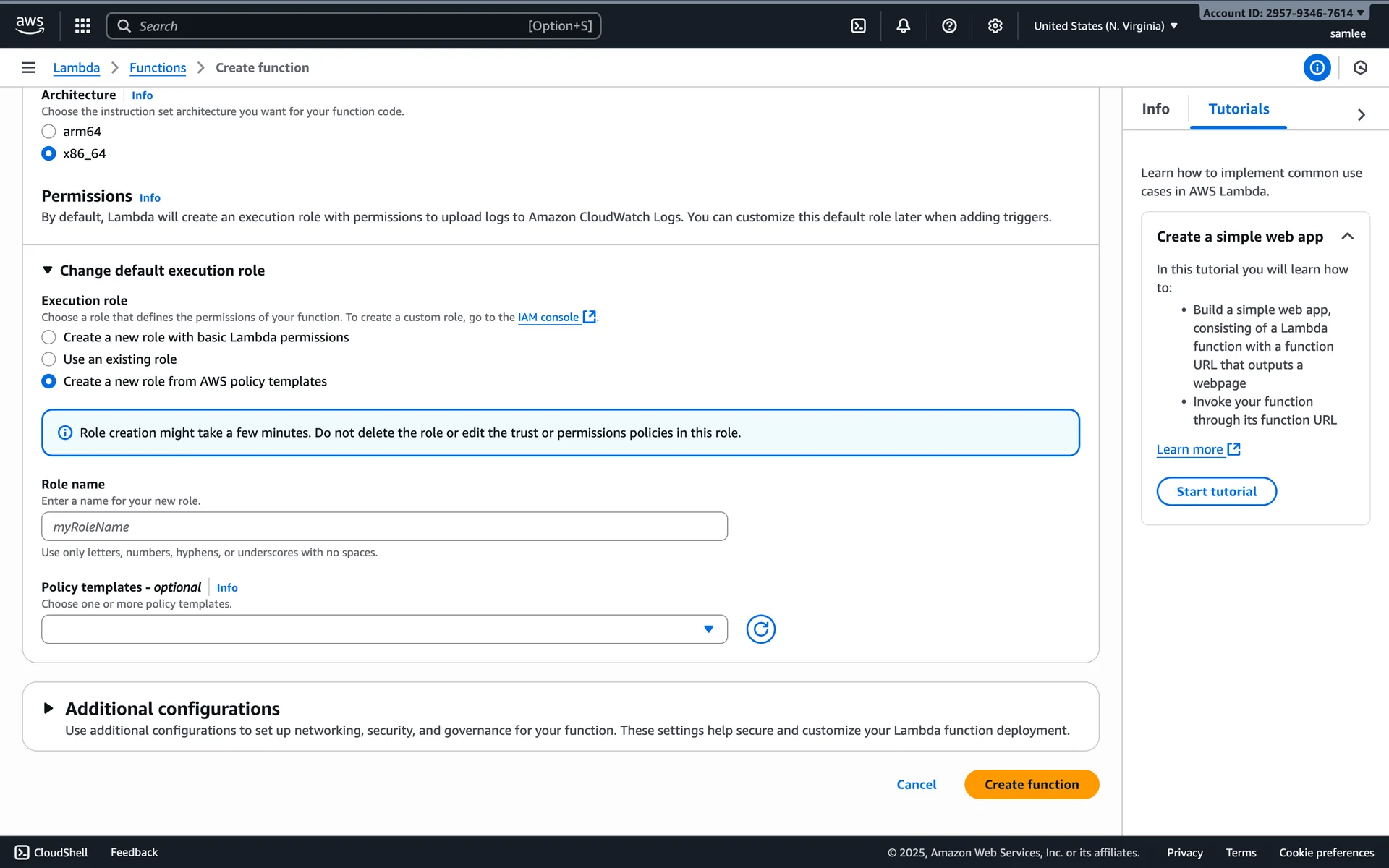Click the refresh policy templates button
Viewport: 1389px width, 868px height.
(x=760, y=629)
